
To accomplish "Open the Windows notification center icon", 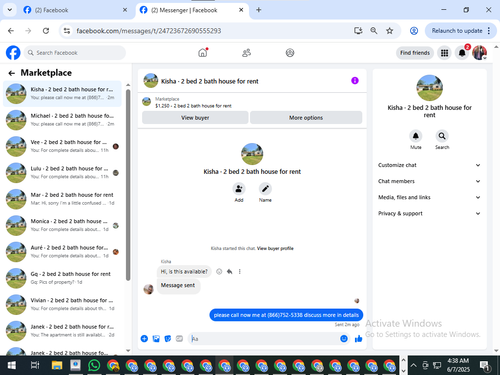I will click(x=485, y=366).
